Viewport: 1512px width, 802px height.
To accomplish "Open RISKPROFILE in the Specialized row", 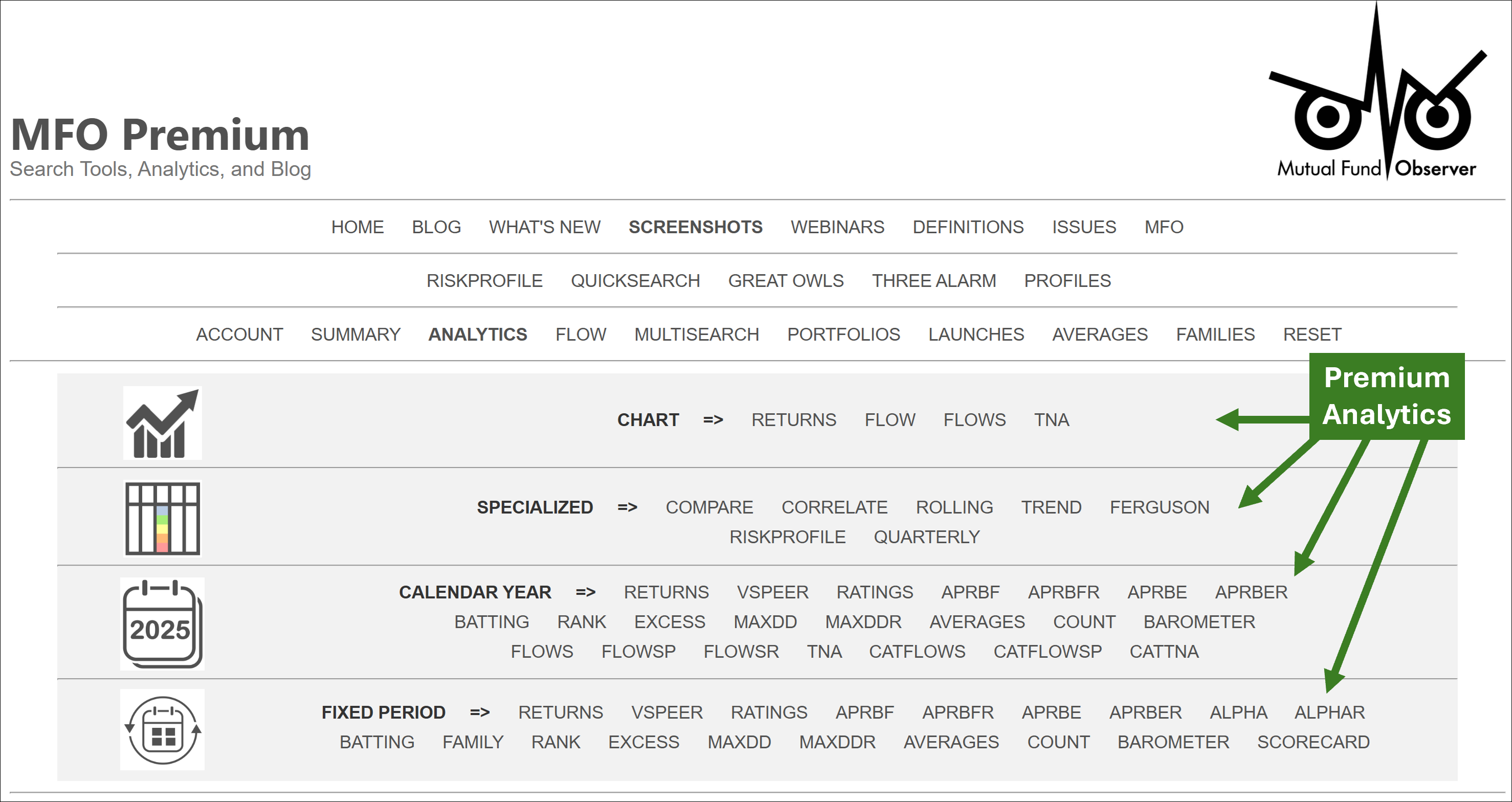I will click(787, 537).
